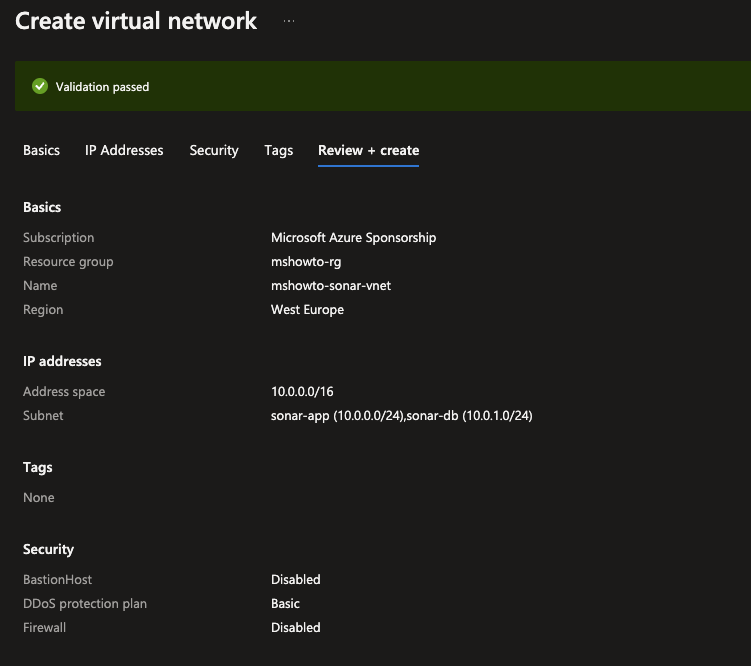Click the sonar-app and sonar-db subnet value

[x=401, y=416]
